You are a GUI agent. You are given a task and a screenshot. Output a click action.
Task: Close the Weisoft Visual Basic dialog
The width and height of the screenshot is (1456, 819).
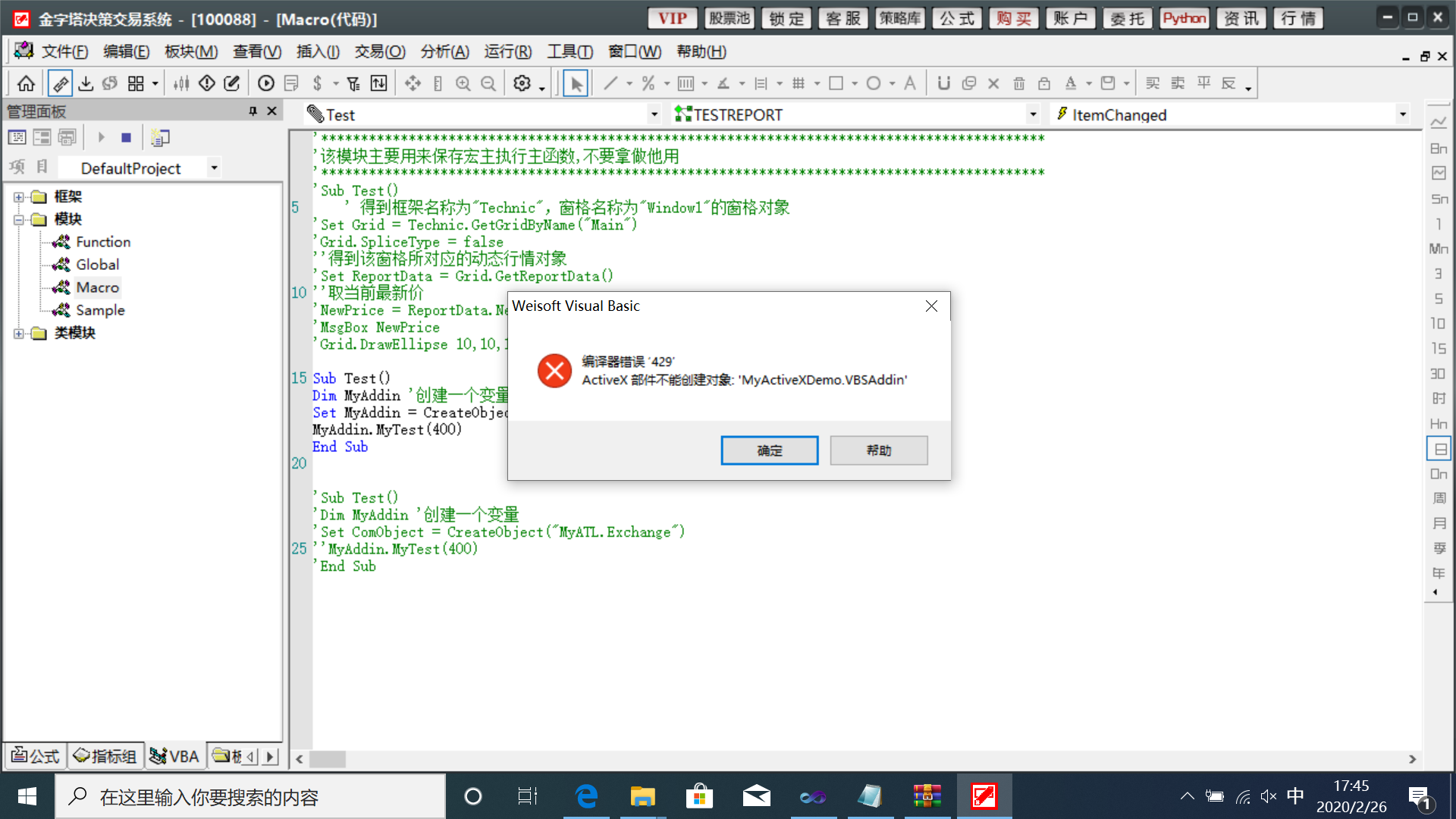point(931,306)
